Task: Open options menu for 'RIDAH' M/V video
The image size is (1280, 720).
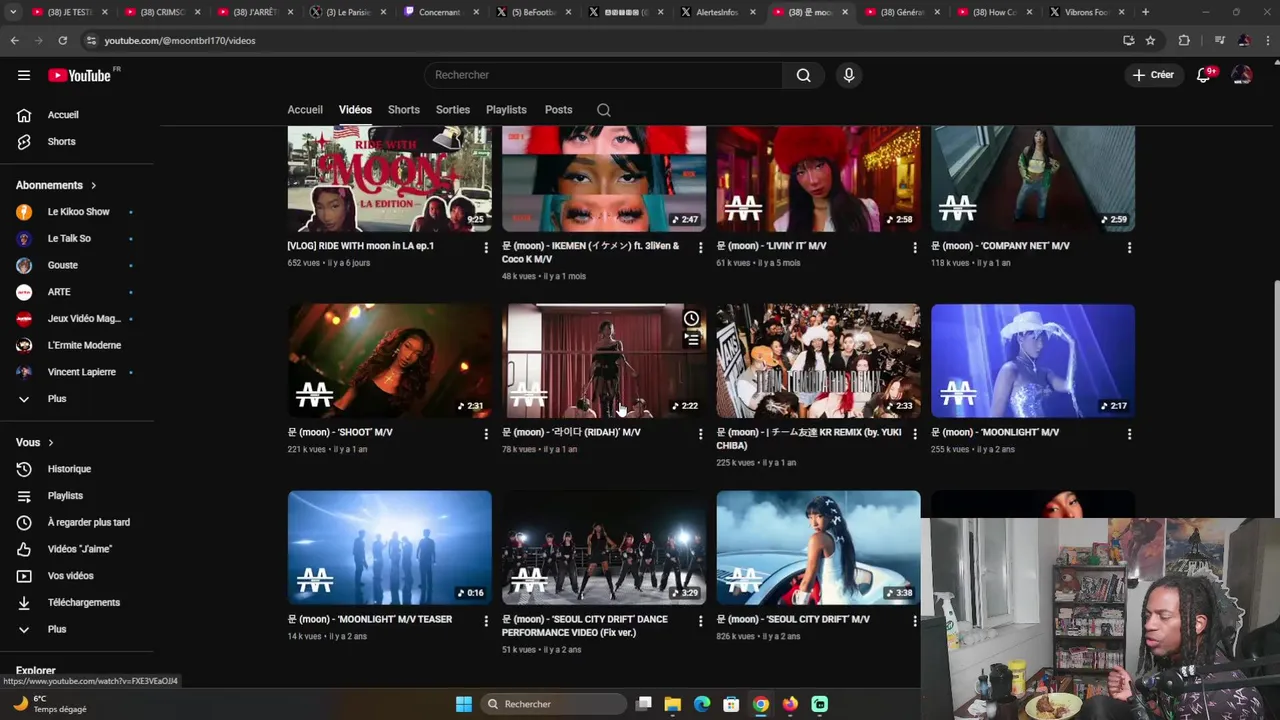Action: click(x=700, y=434)
